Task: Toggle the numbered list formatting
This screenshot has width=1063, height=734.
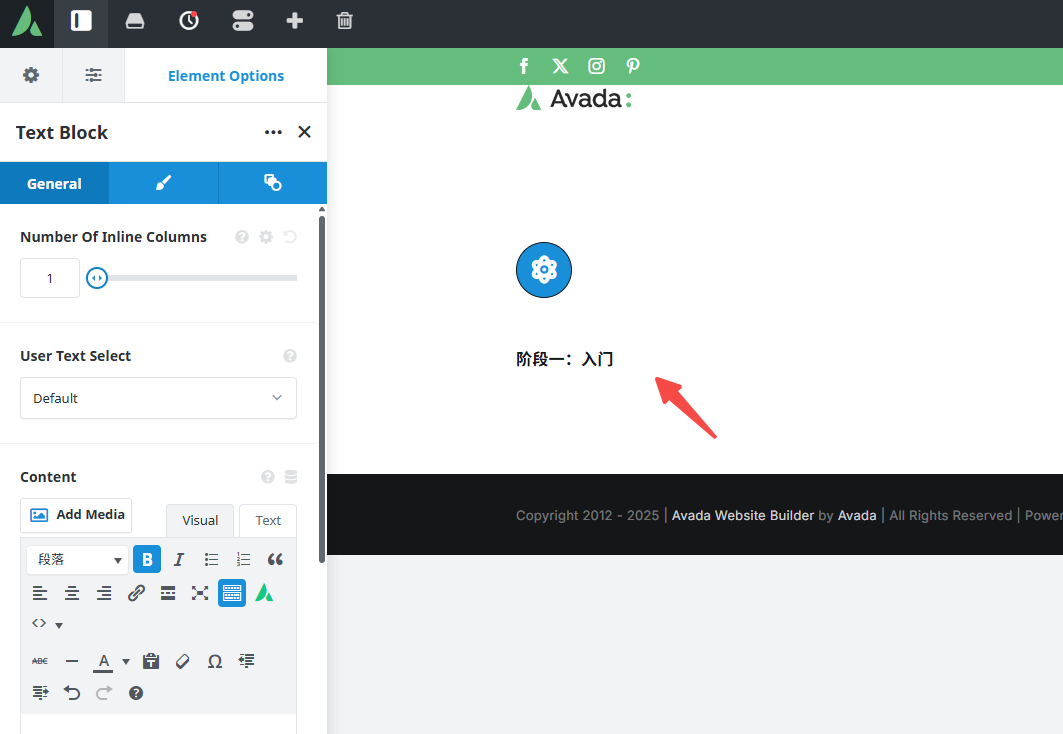Action: click(243, 559)
